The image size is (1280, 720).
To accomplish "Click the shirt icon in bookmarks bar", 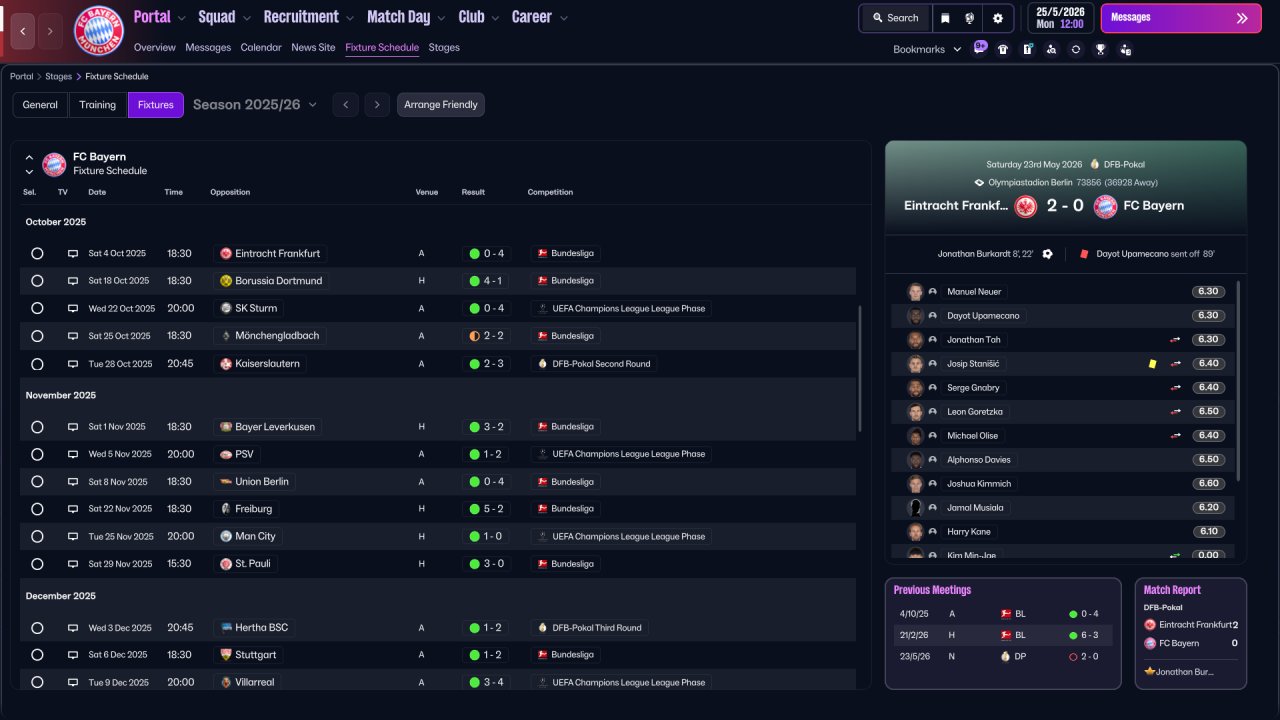I will coord(1003,49).
